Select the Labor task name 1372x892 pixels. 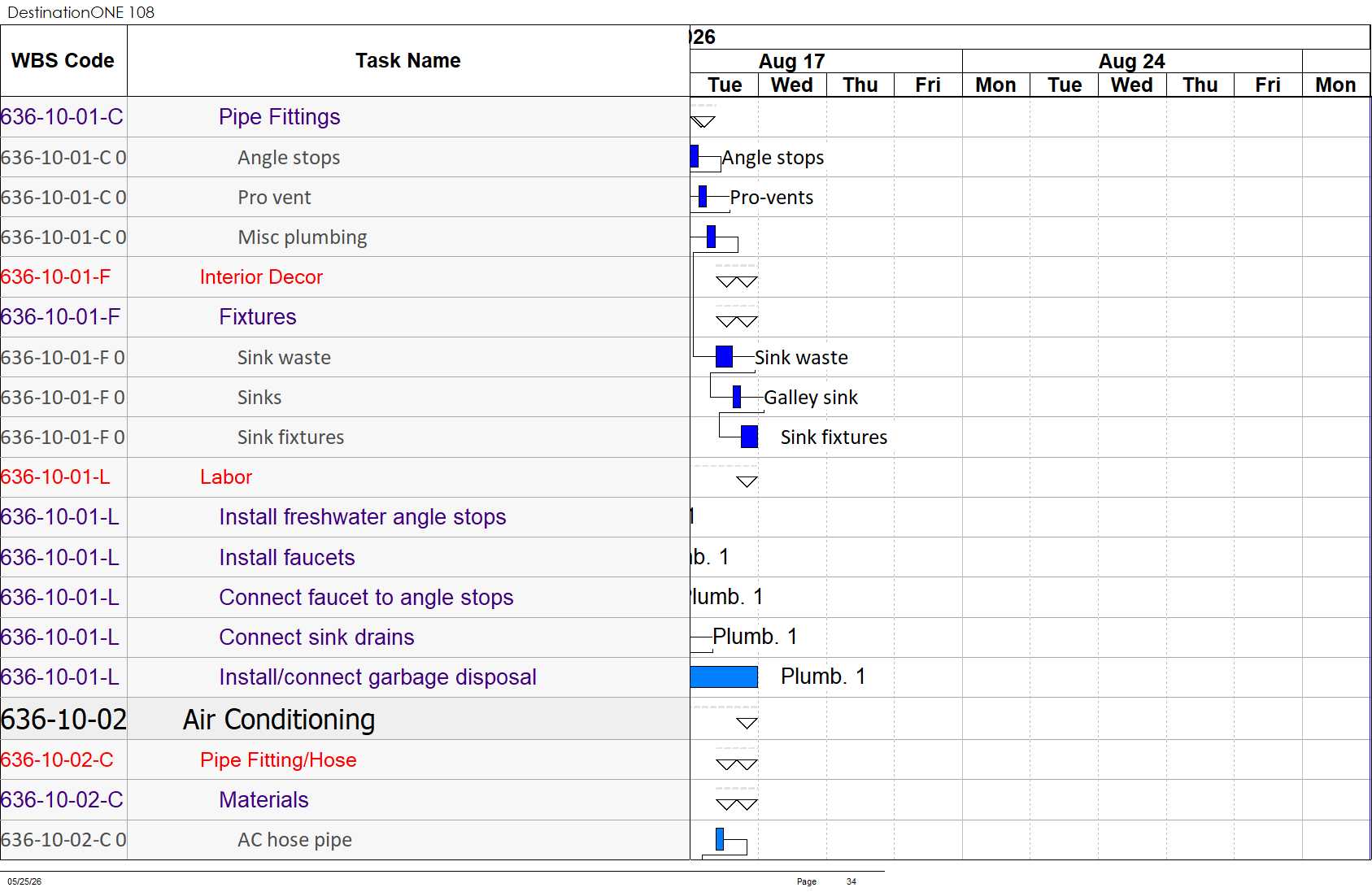click(226, 477)
